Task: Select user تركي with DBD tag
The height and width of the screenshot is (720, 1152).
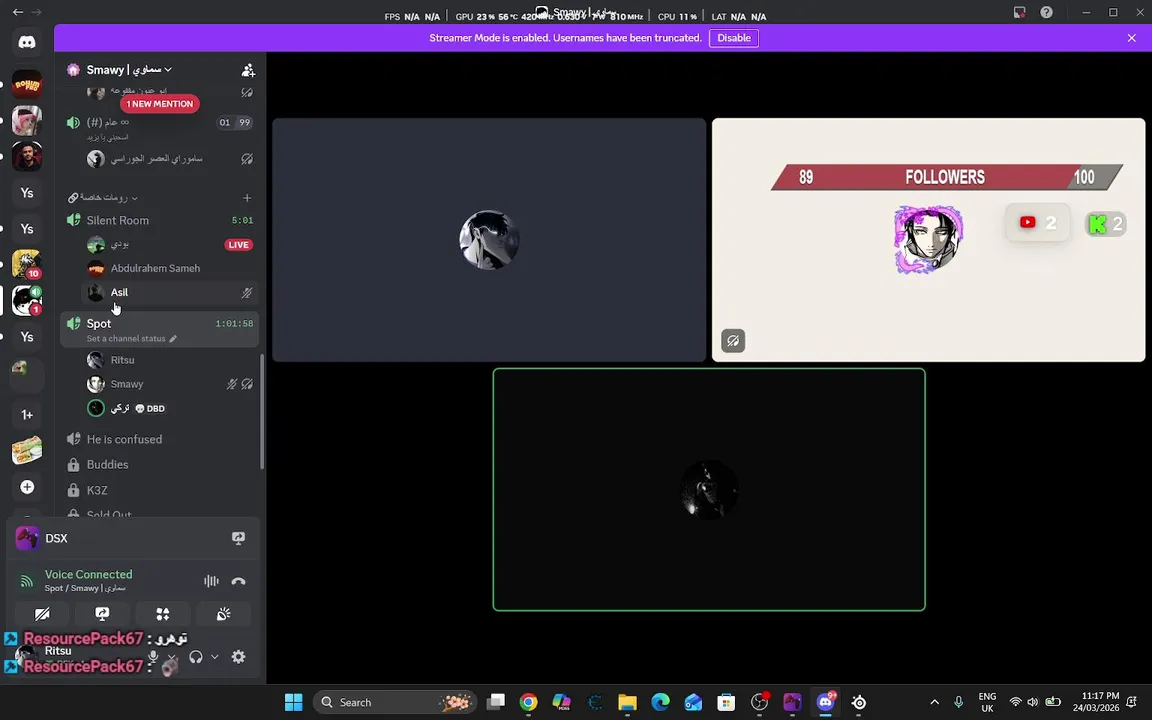Action: click(x=170, y=408)
